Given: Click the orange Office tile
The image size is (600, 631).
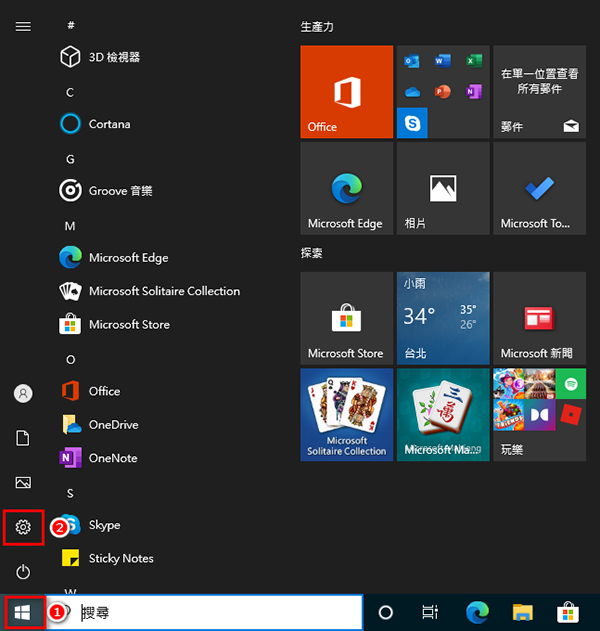Looking at the screenshot, I should point(346,92).
